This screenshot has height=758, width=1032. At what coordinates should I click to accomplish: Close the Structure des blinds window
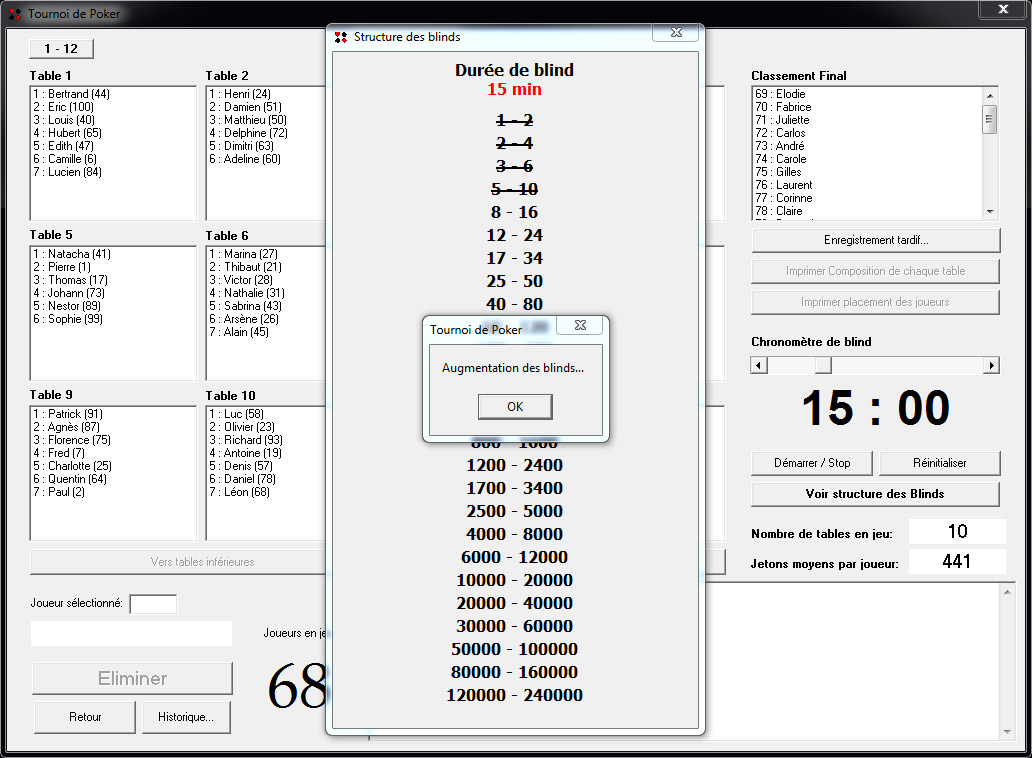point(675,33)
